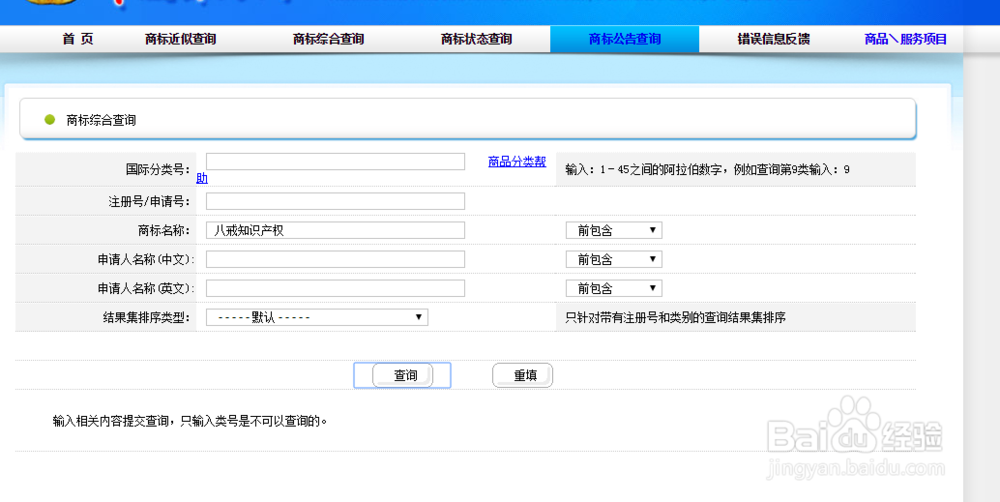Image resolution: width=1000 pixels, height=502 pixels.
Task: Click the hint text 只针对带有注册号和类别的查询结果集排序
Action: coord(675,317)
